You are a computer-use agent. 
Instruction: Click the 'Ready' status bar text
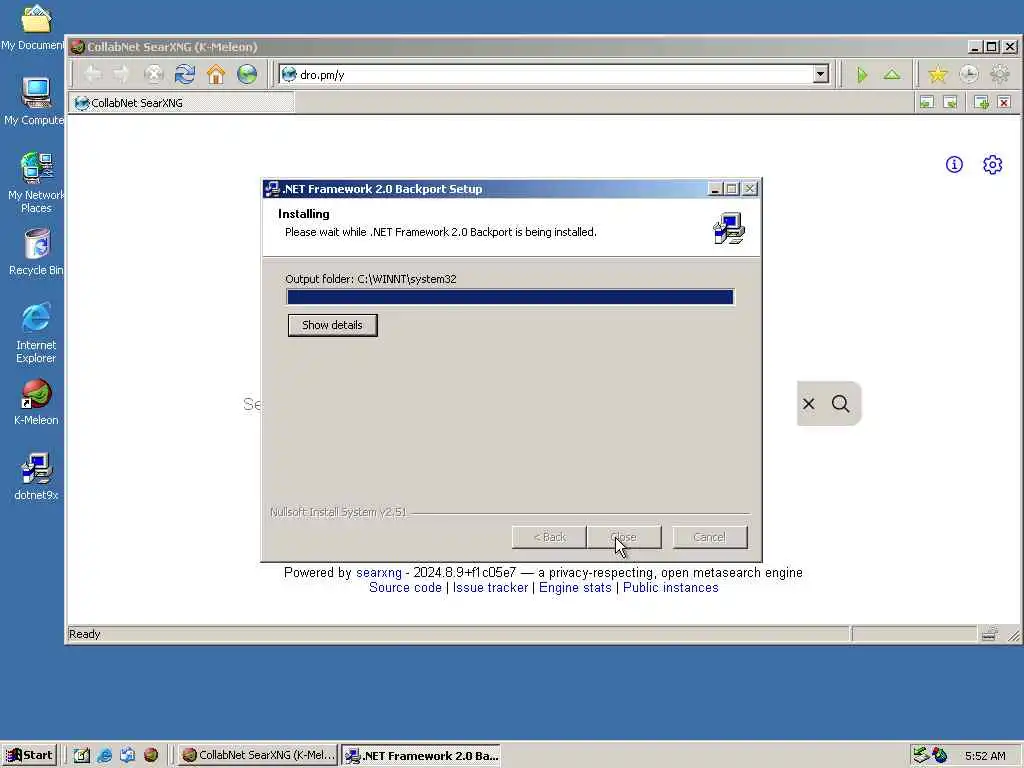84,634
